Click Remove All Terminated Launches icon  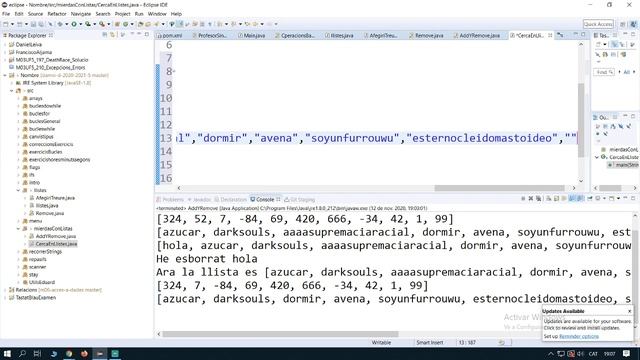pyautogui.click(x=538, y=199)
